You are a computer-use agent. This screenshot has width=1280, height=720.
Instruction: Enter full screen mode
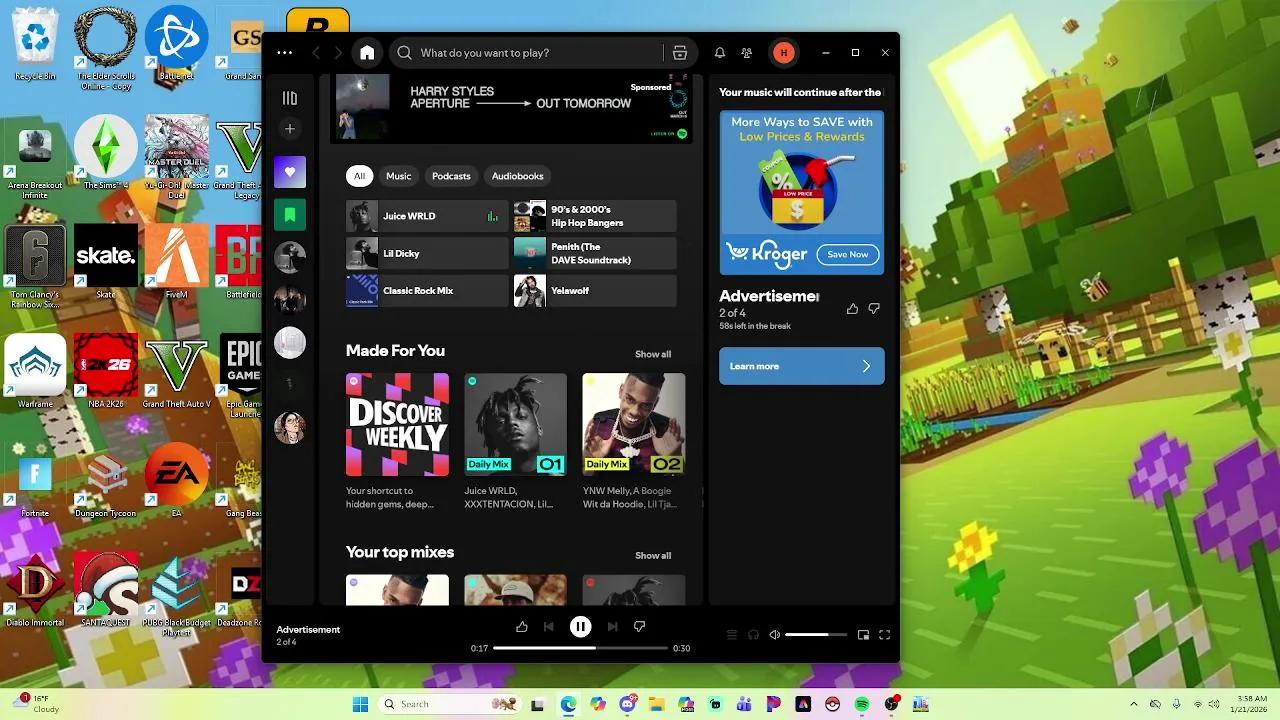[x=884, y=635]
